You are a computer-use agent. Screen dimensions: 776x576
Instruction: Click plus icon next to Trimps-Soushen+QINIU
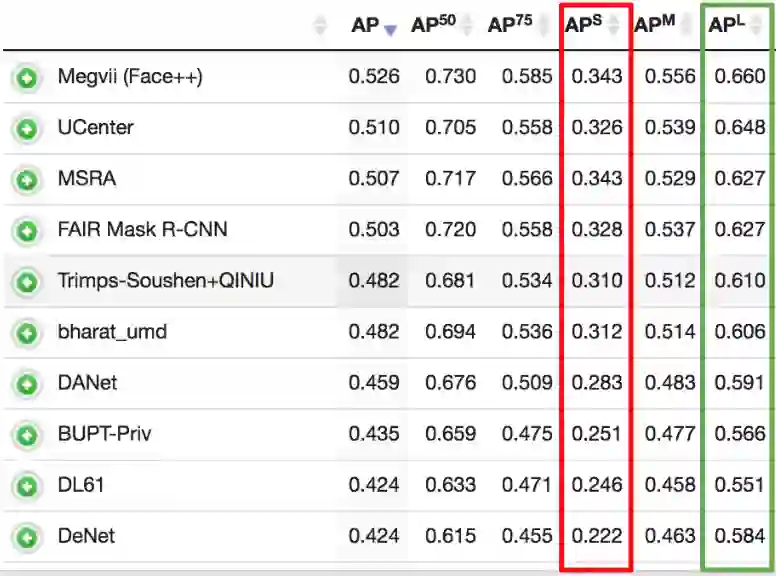pos(26,282)
